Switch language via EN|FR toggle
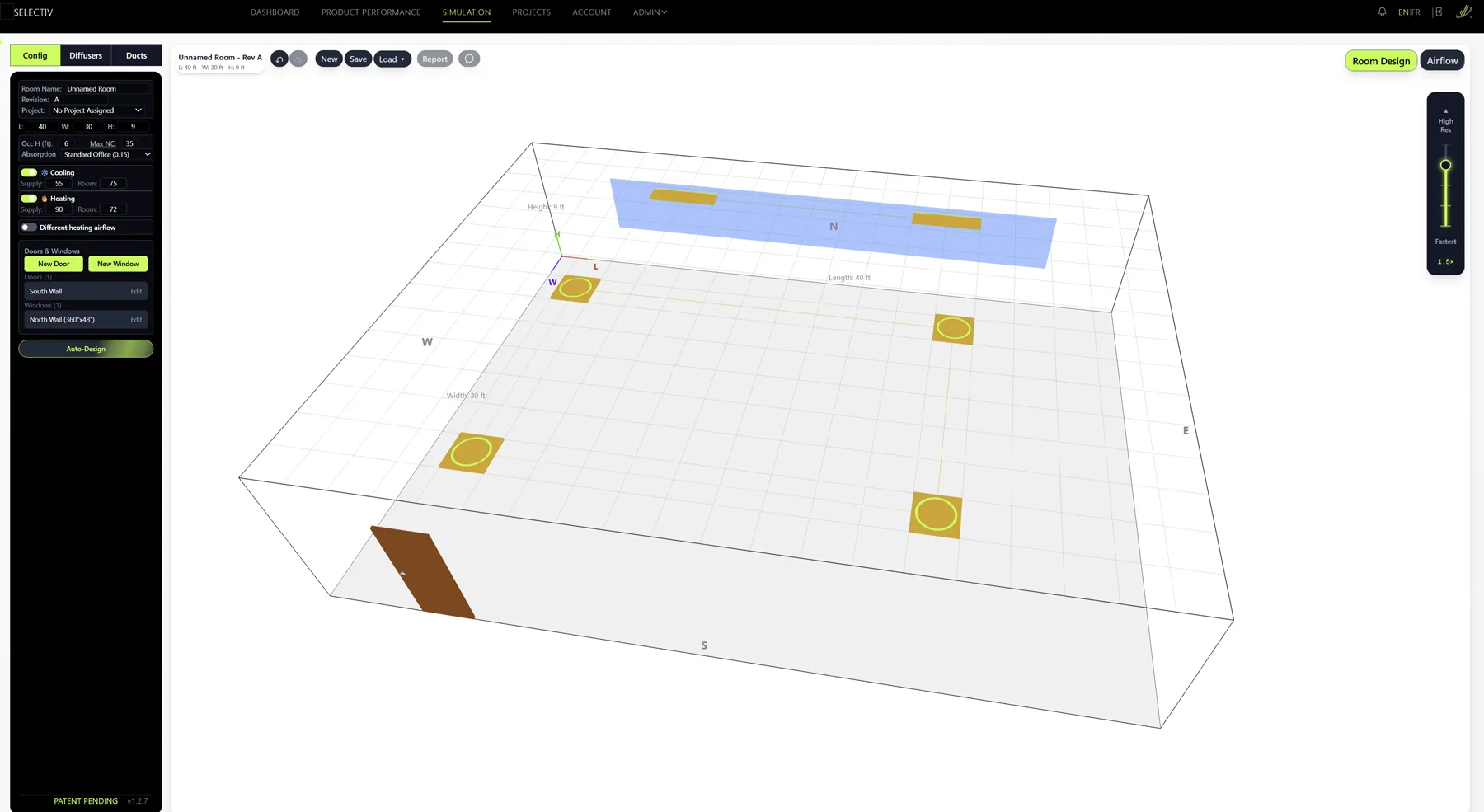Image resolution: width=1484 pixels, height=812 pixels. pos(1409,12)
